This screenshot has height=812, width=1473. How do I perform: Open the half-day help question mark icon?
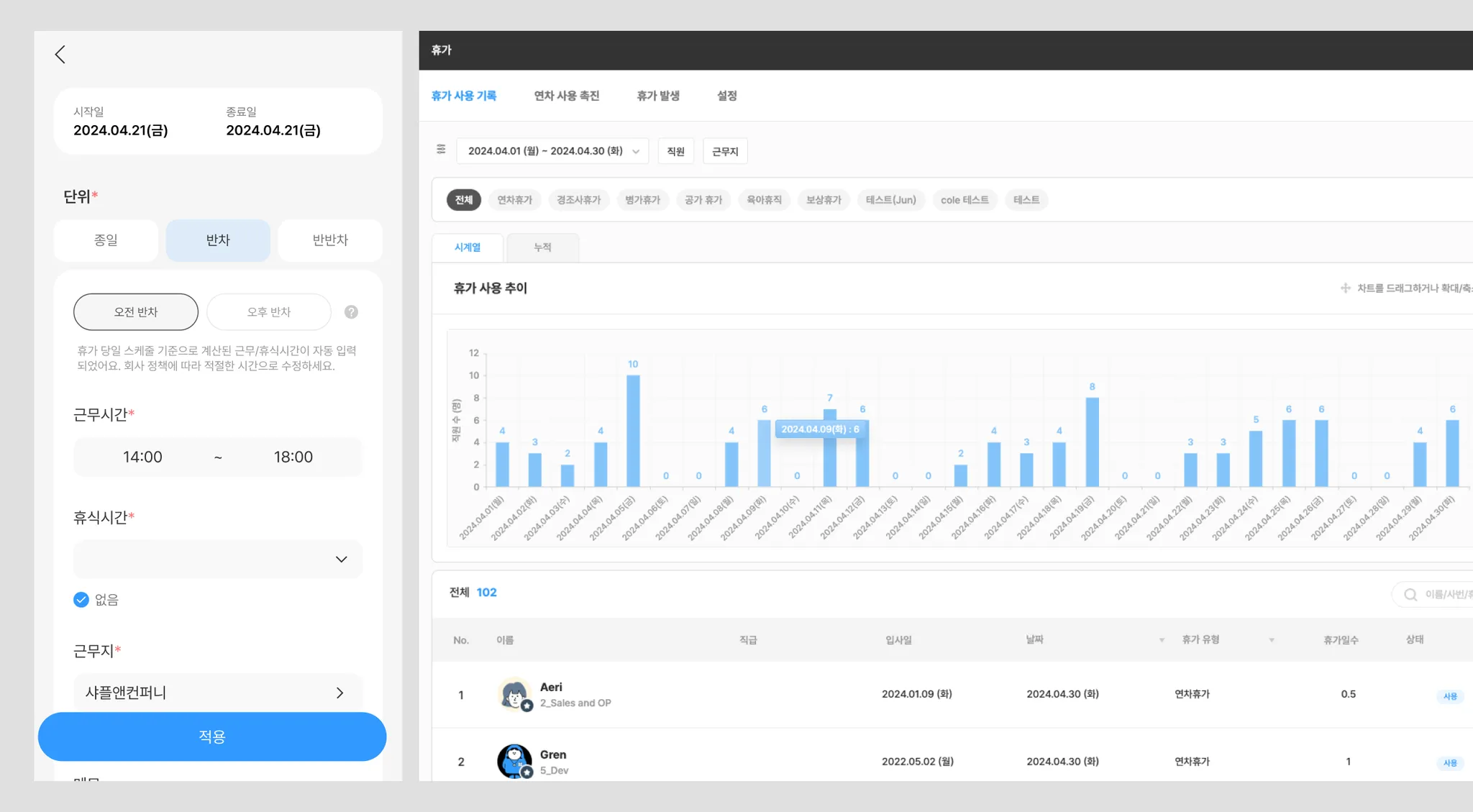pyautogui.click(x=351, y=312)
